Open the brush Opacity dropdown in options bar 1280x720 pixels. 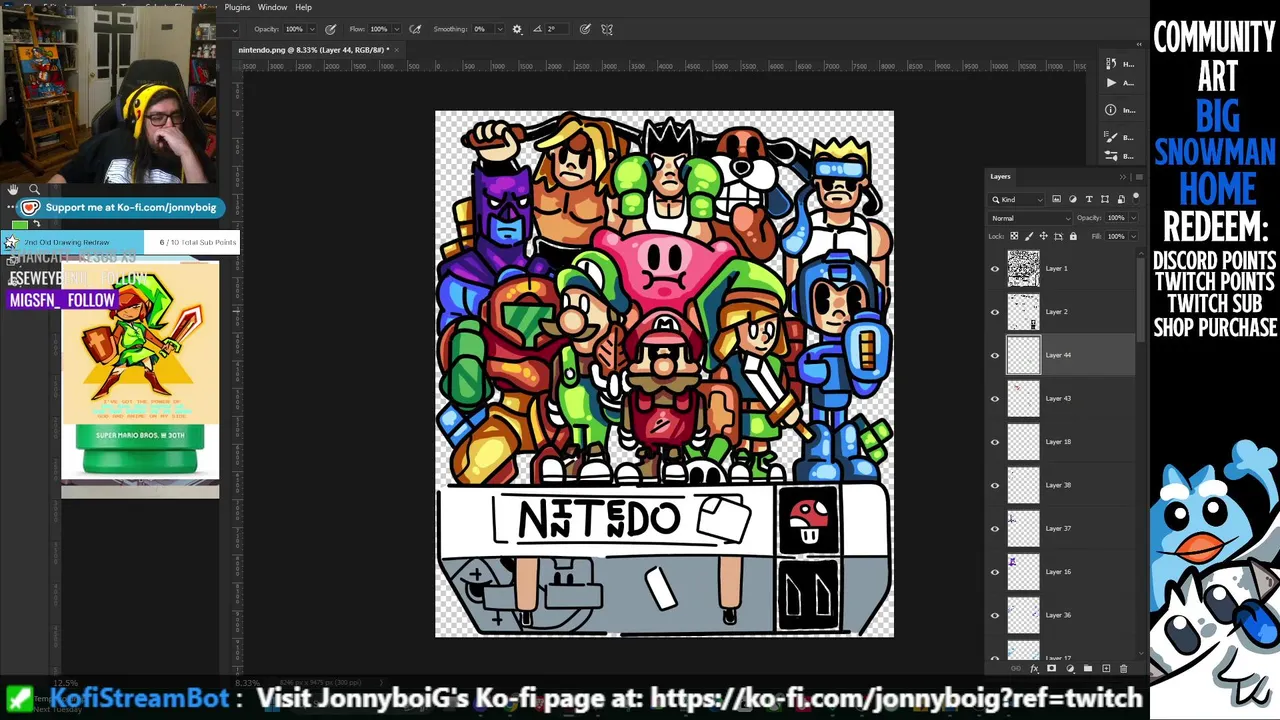(x=312, y=29)
